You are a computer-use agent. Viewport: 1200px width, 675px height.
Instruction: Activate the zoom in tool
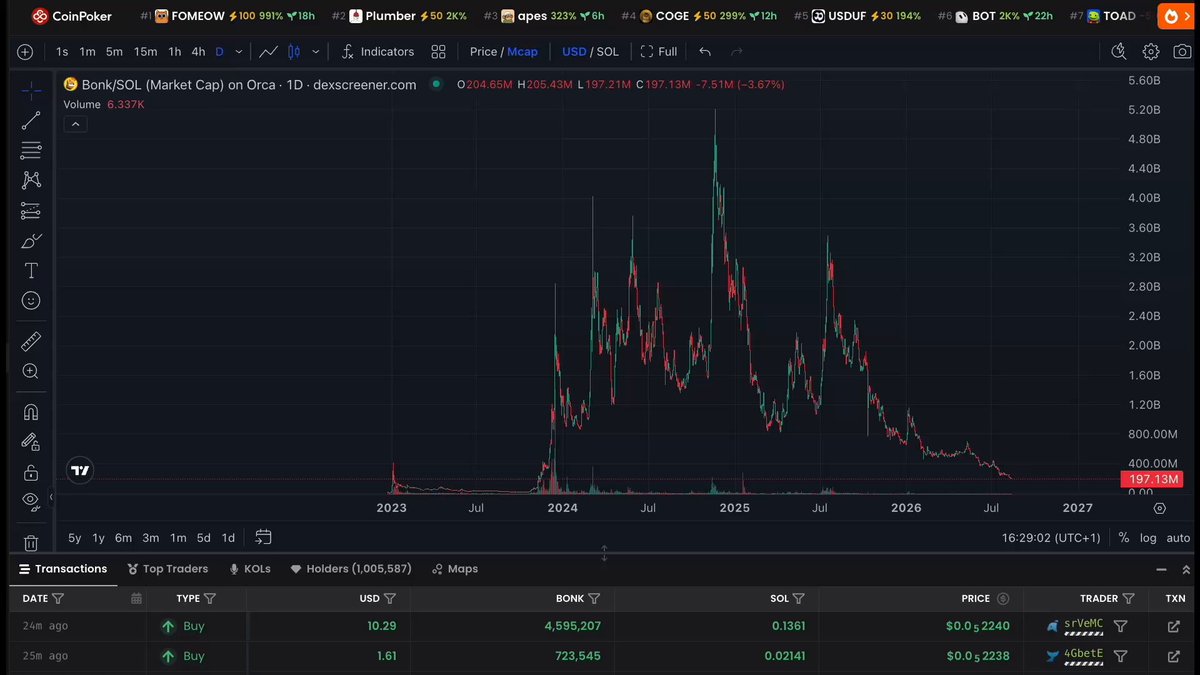pos(31,371)
